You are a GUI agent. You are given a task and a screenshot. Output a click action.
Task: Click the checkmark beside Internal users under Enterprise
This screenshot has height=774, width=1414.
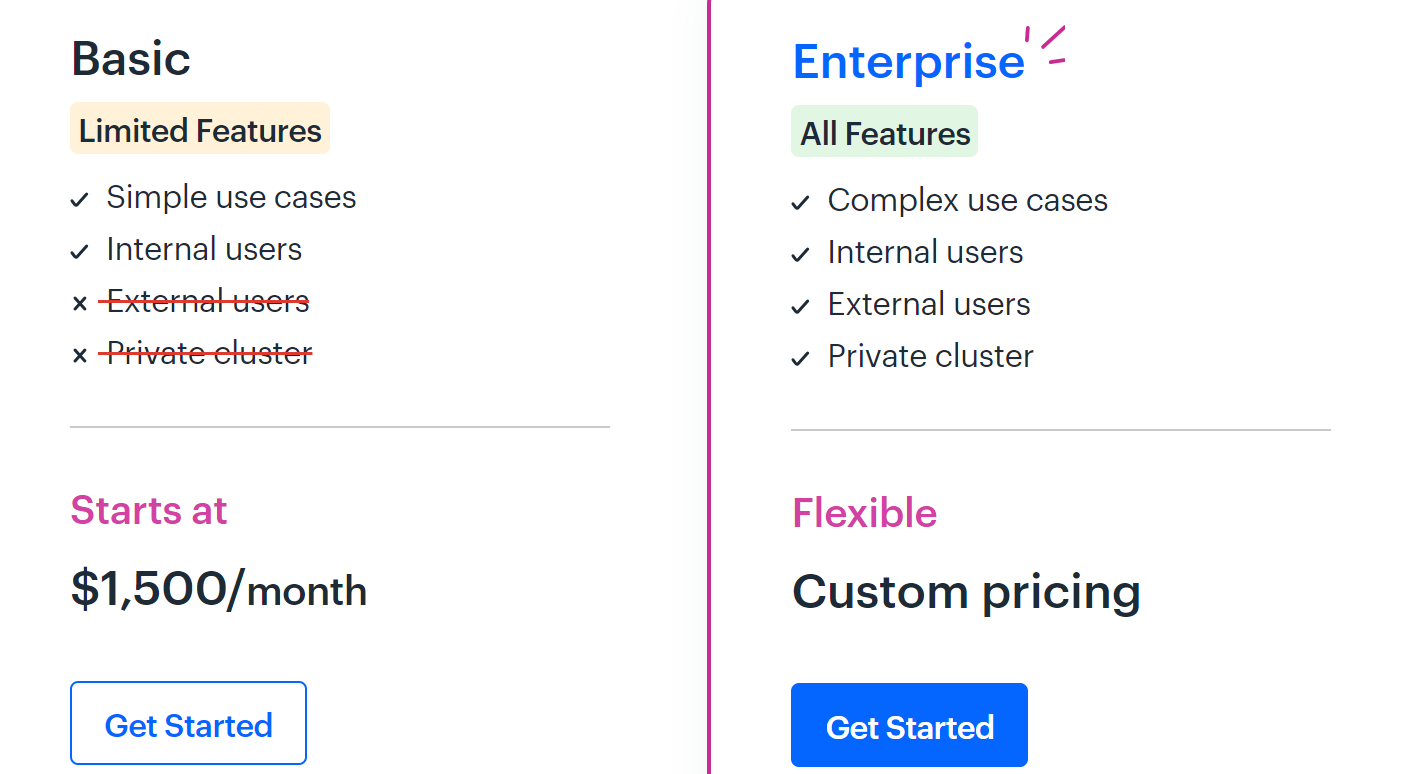[x=801, y=254]
